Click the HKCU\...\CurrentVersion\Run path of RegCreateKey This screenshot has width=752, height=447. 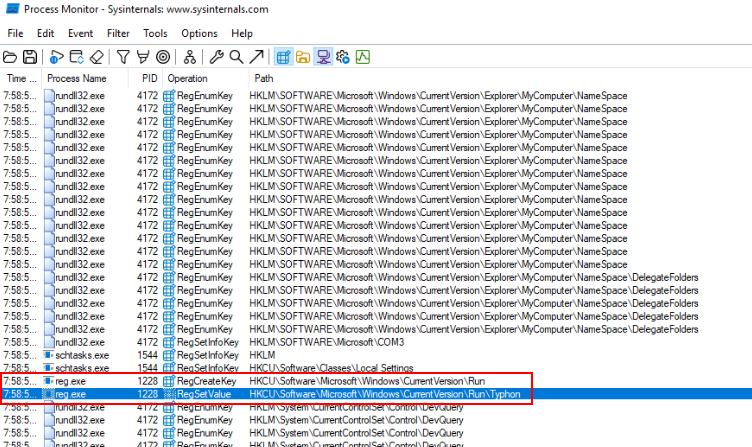[x=367, y=381]
